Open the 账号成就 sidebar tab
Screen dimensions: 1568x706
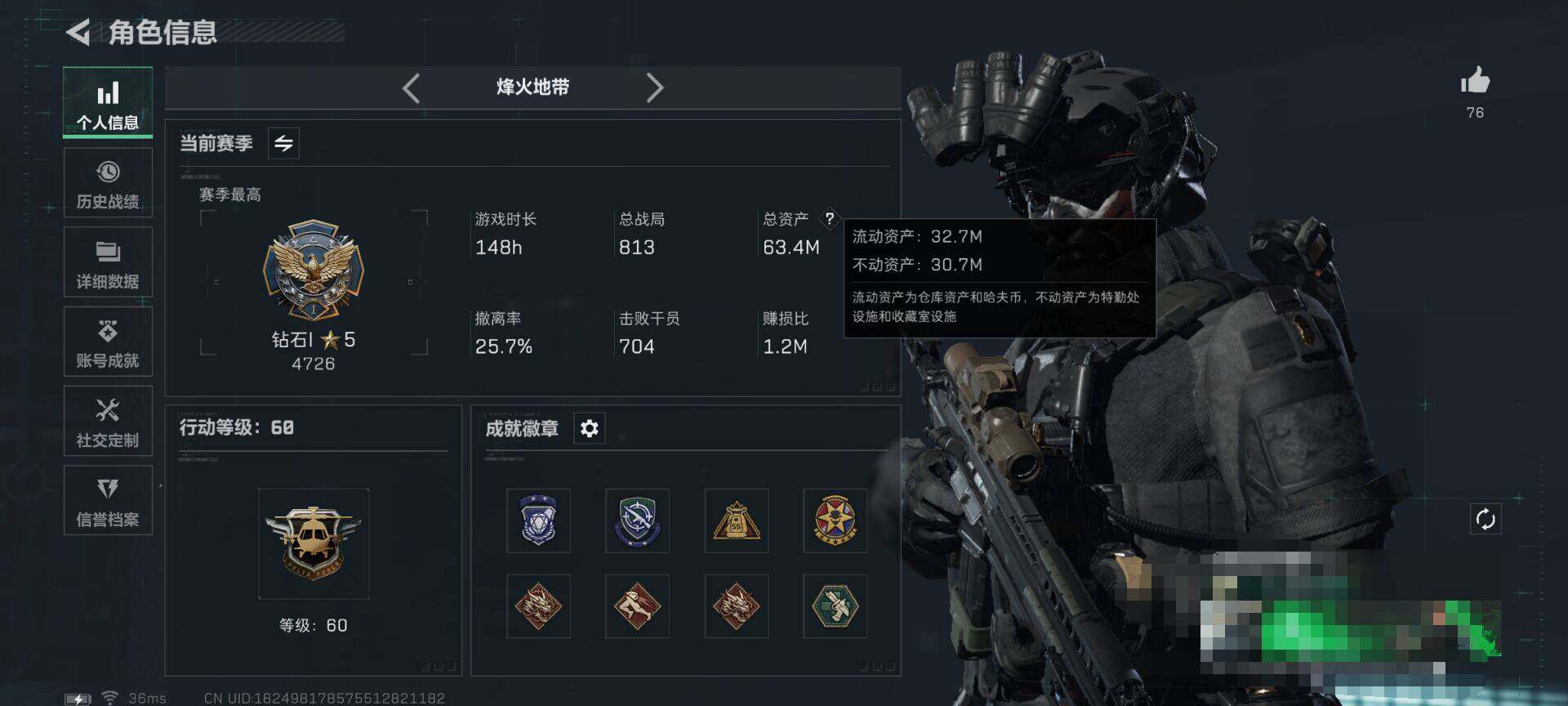(108, 342)
